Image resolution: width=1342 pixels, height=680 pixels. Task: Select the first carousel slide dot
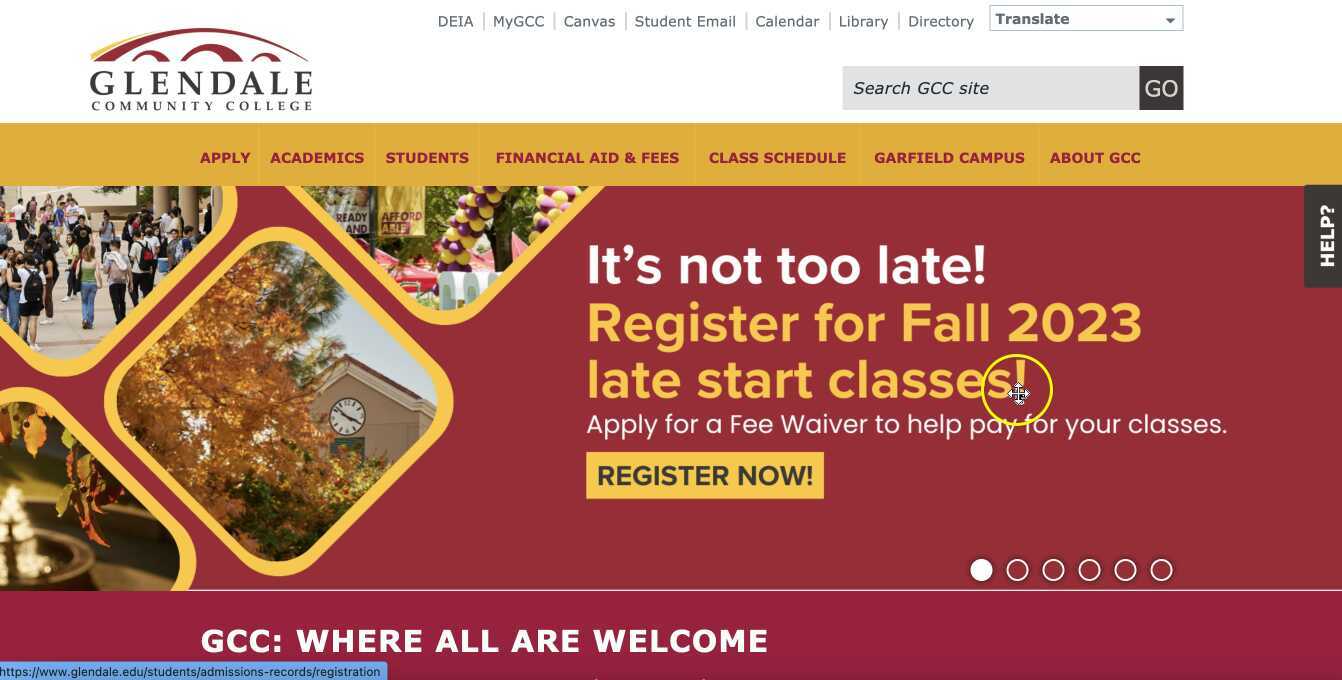(982, 570)
